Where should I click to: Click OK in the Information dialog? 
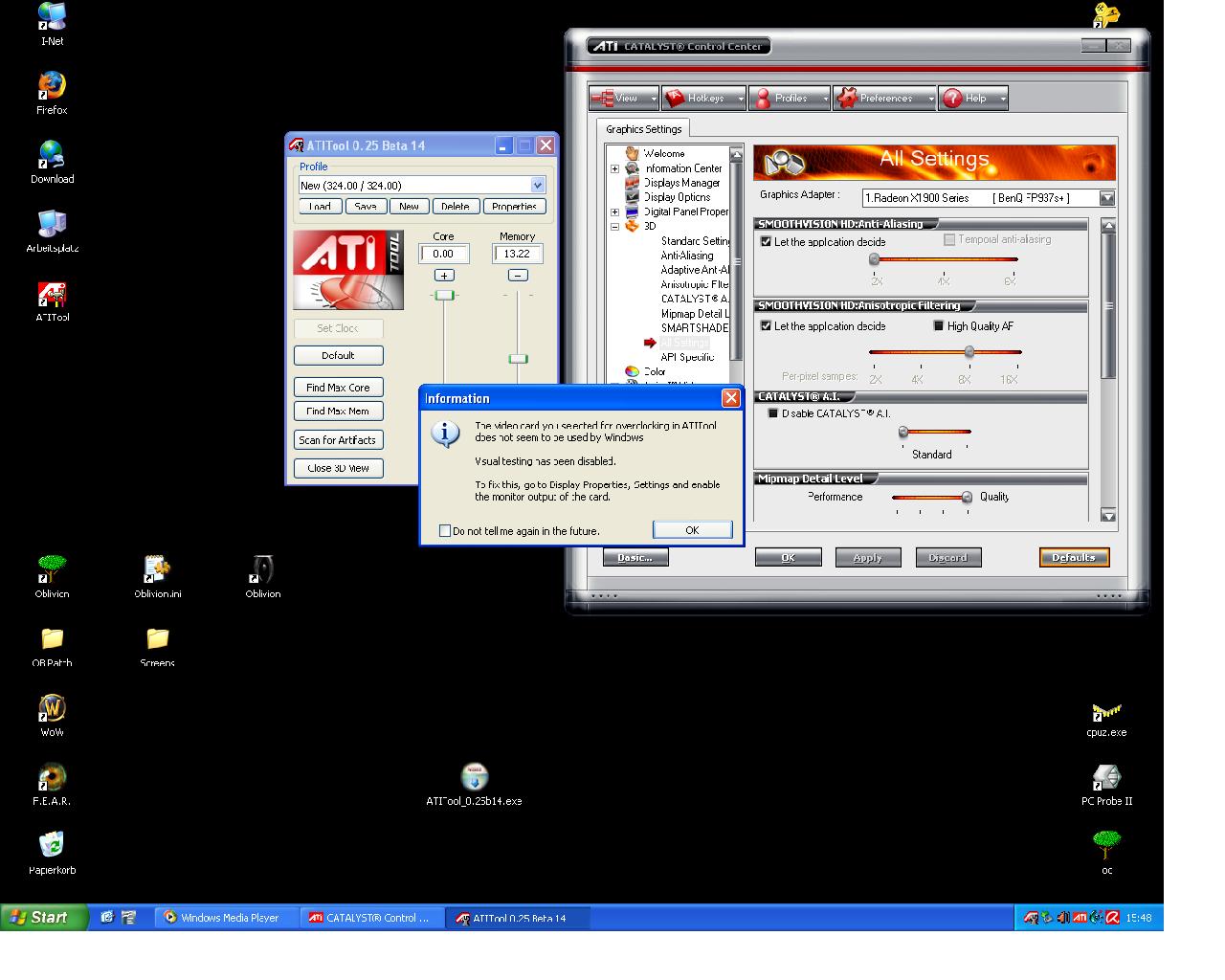pyautogui.click(x=692, y=530)
